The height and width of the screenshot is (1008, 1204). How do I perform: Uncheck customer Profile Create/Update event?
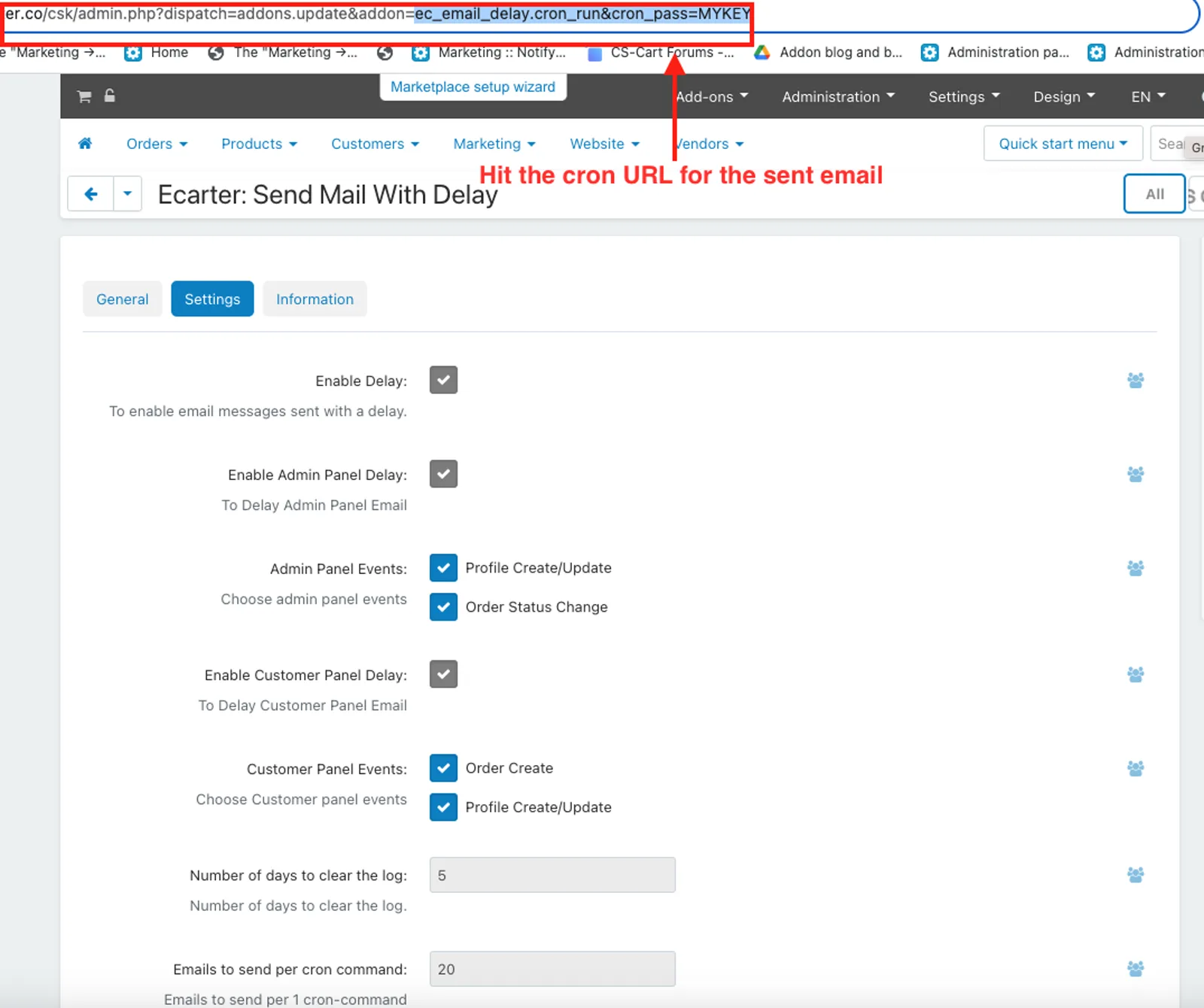pyautogui.click(x=443, y=807)
